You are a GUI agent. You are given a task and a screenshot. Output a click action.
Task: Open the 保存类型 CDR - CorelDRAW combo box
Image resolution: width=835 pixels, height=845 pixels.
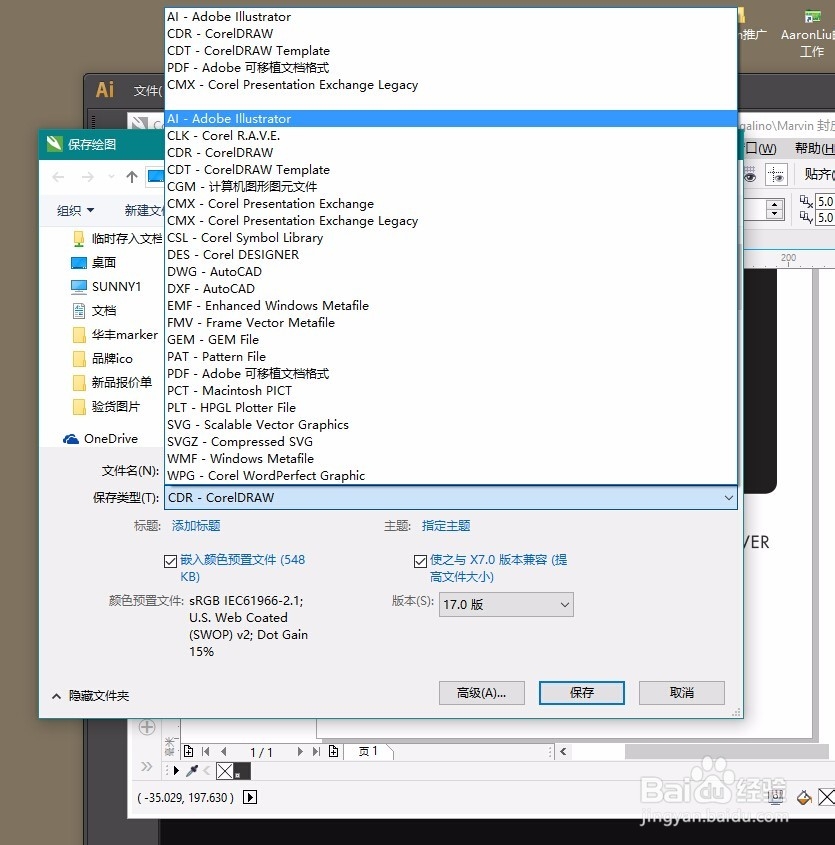coord(451,497)
